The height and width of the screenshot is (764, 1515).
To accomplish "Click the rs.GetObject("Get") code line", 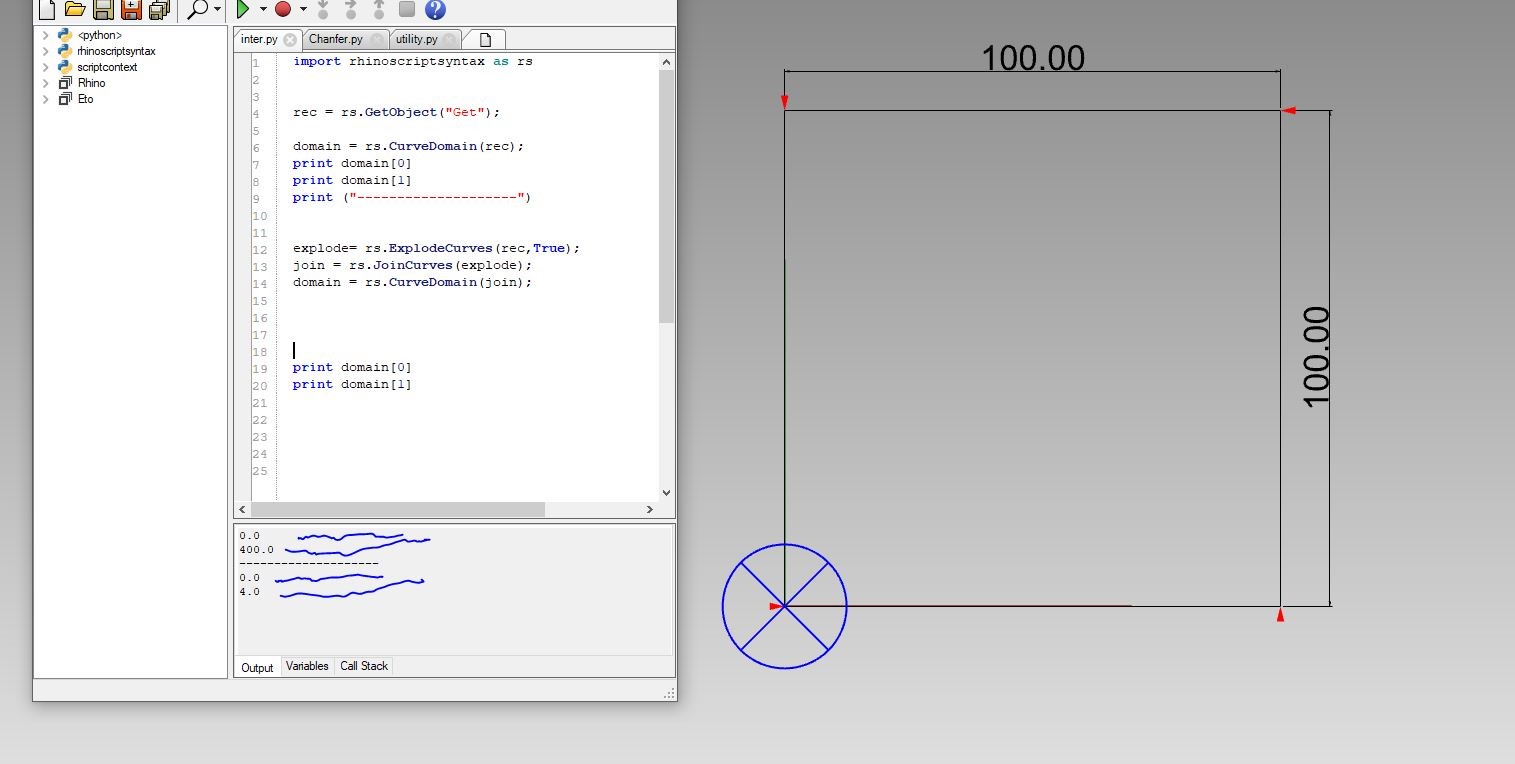I will [396, 112].
